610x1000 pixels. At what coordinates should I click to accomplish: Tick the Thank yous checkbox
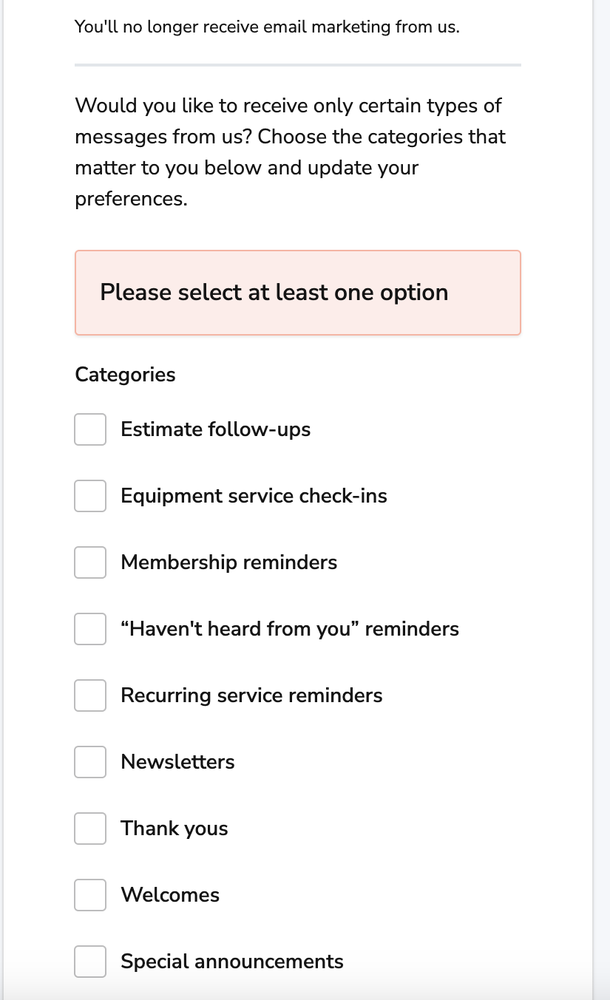point(90,828)
